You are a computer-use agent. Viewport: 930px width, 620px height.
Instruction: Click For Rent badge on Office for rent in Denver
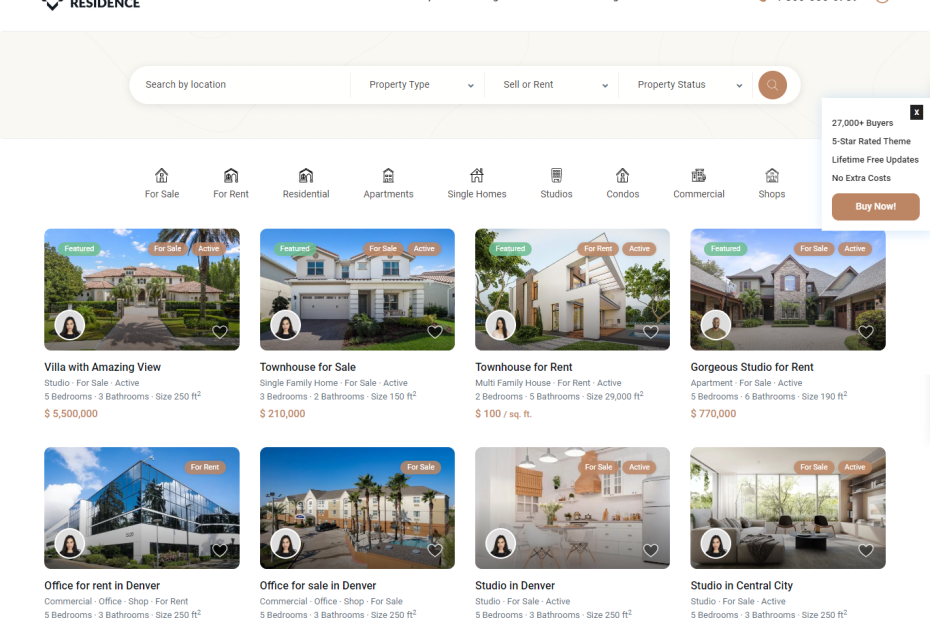[x=205, y=467]
